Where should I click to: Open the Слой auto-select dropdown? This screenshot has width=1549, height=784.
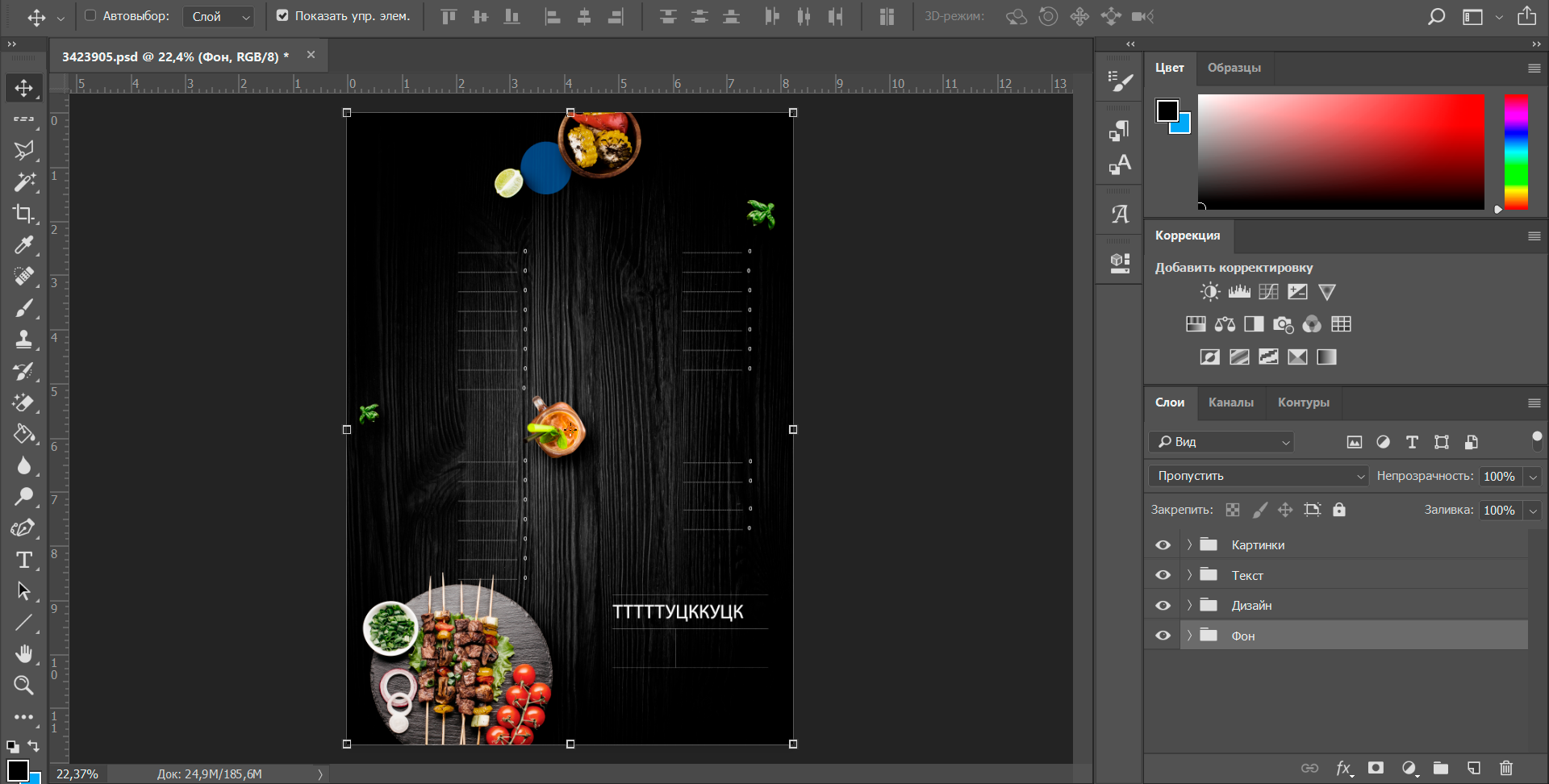(x=219, y=16)
